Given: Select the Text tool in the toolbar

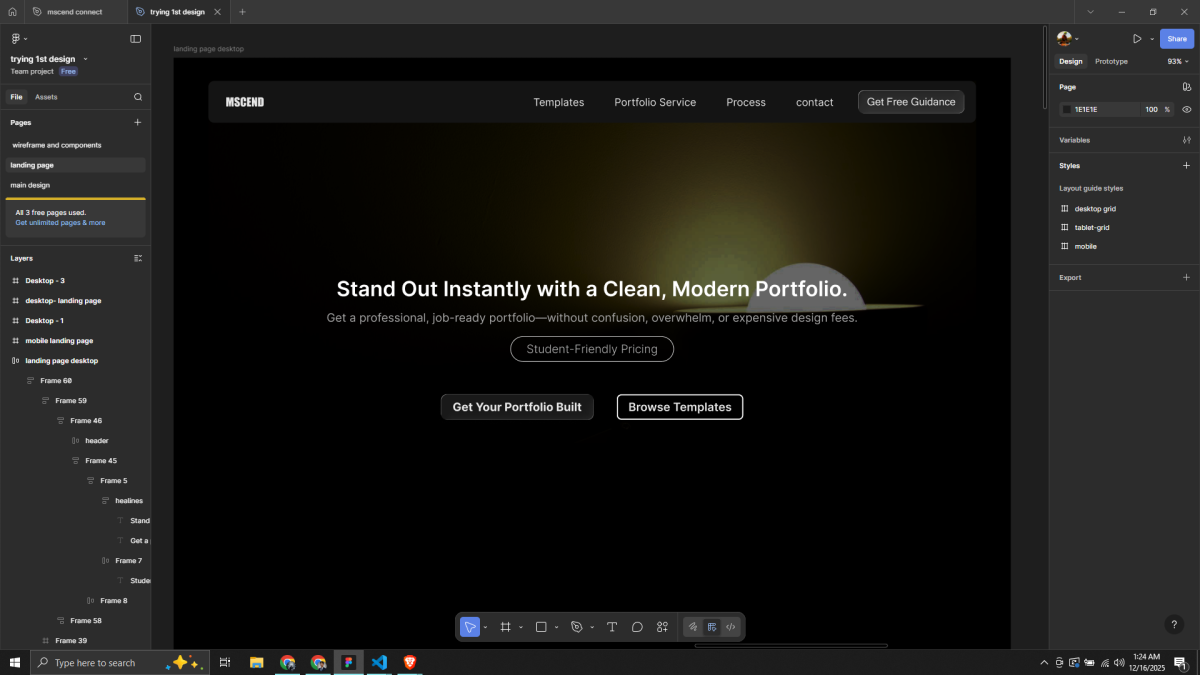Looking at the screenshot, I should (612, 627).
